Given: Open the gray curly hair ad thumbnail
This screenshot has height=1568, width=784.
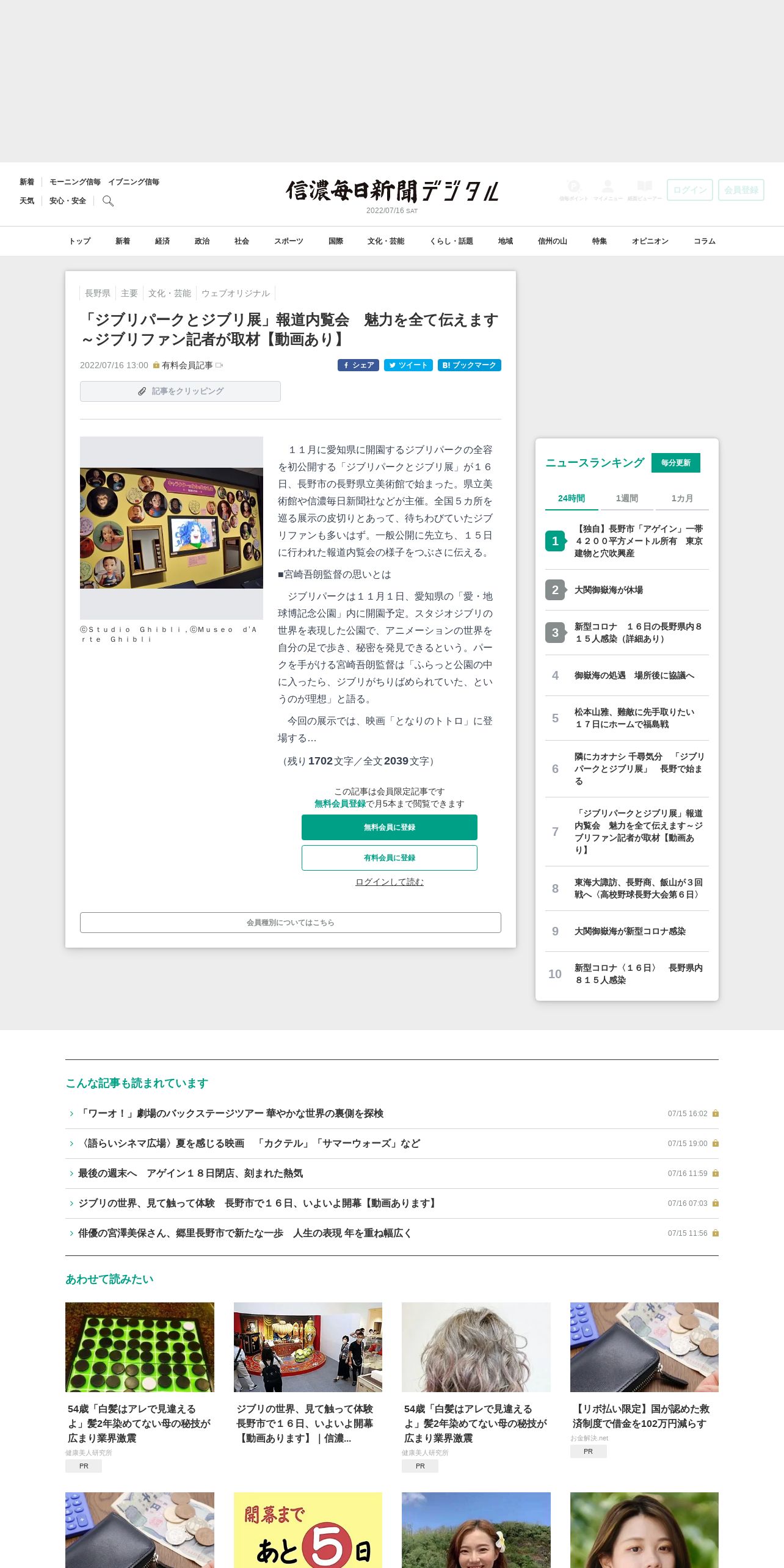Looking at the screenshot, I should [476, 1348].
